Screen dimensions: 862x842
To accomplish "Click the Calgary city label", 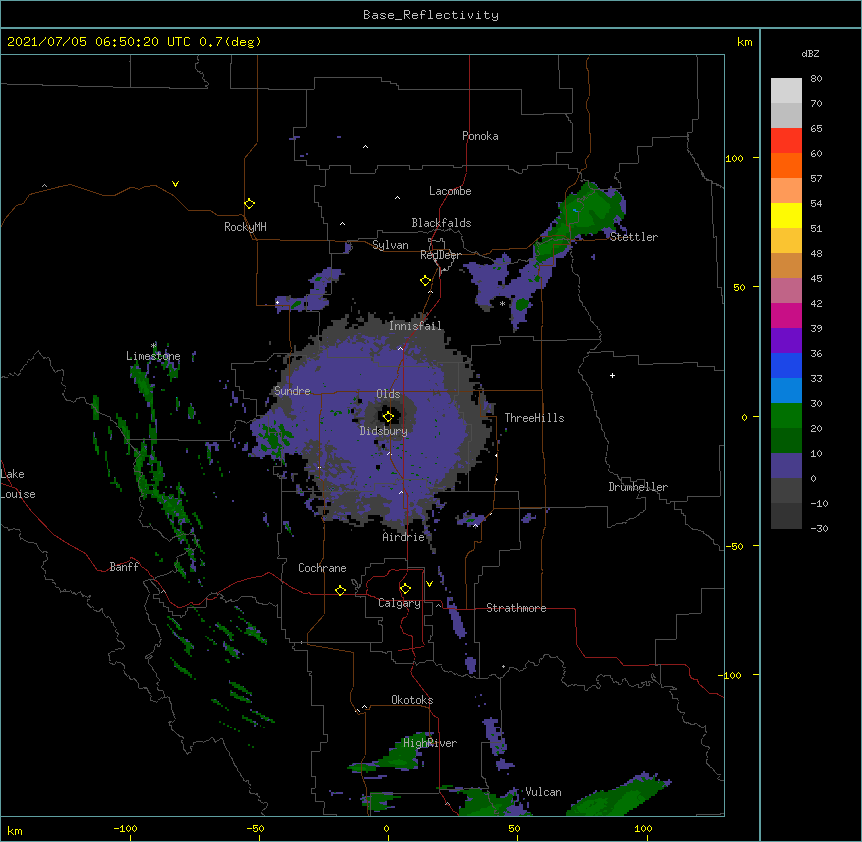I will click(x=399, y=603).
